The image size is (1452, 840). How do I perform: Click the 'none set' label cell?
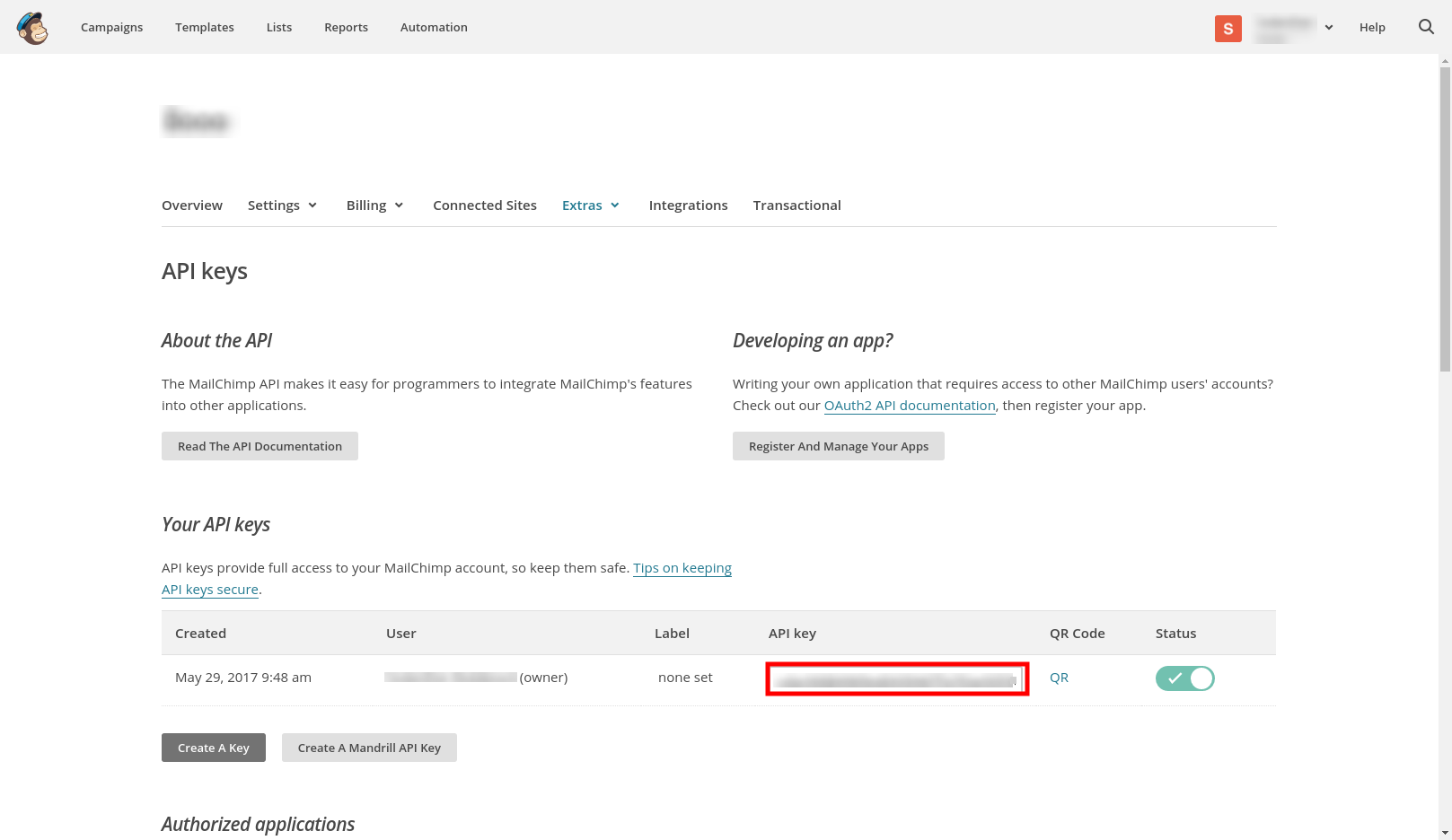pos(685,678)
